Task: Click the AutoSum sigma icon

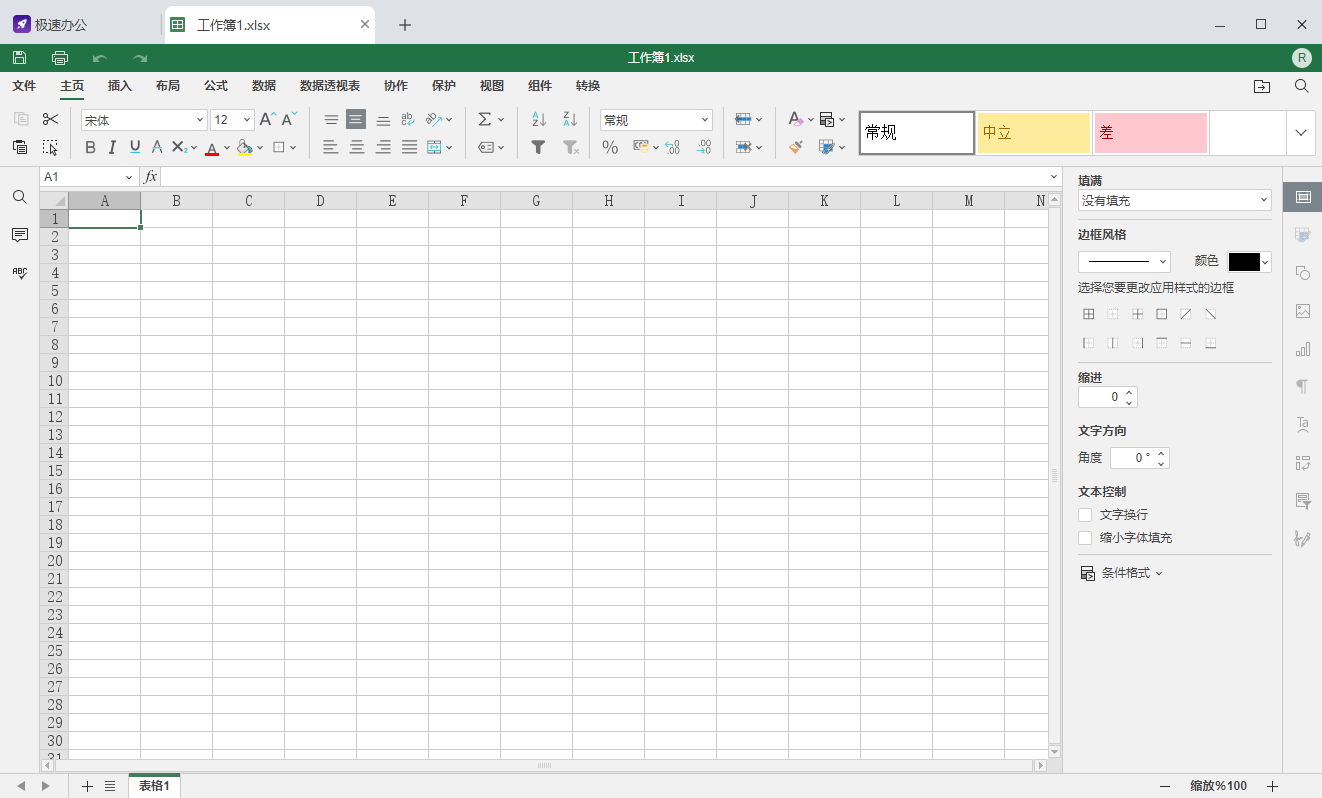Action: [x=485, y=119]
